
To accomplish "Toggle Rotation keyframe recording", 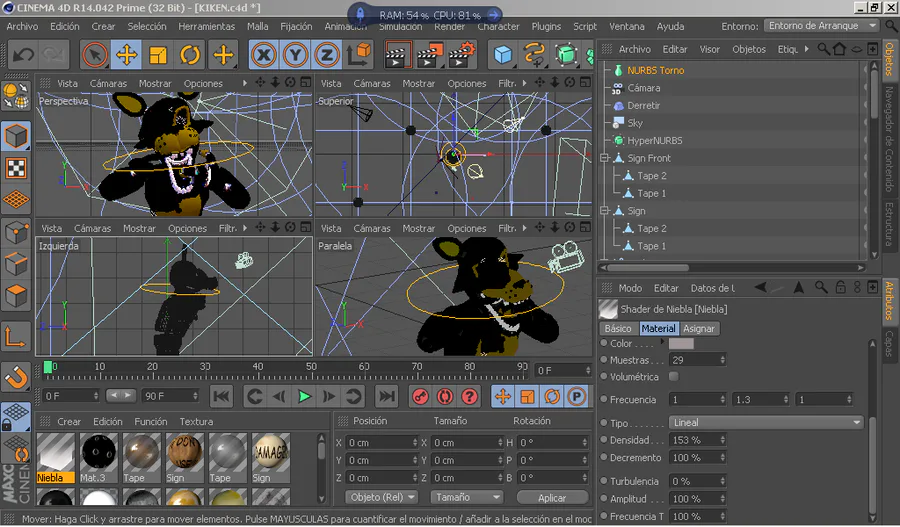I will click(552, 396).
